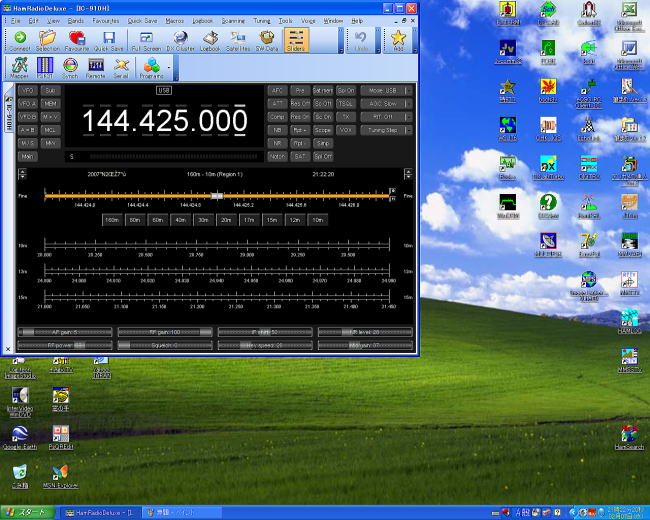This screenshot has height=520, width=650.
Task: Open the SW Data toolbar icon
Action: (267, 41)
